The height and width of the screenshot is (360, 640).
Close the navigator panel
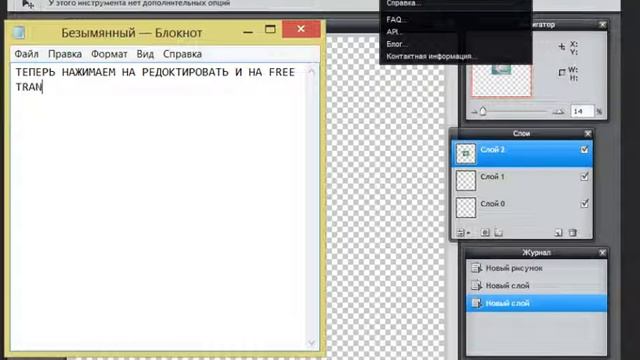(602, 25)
